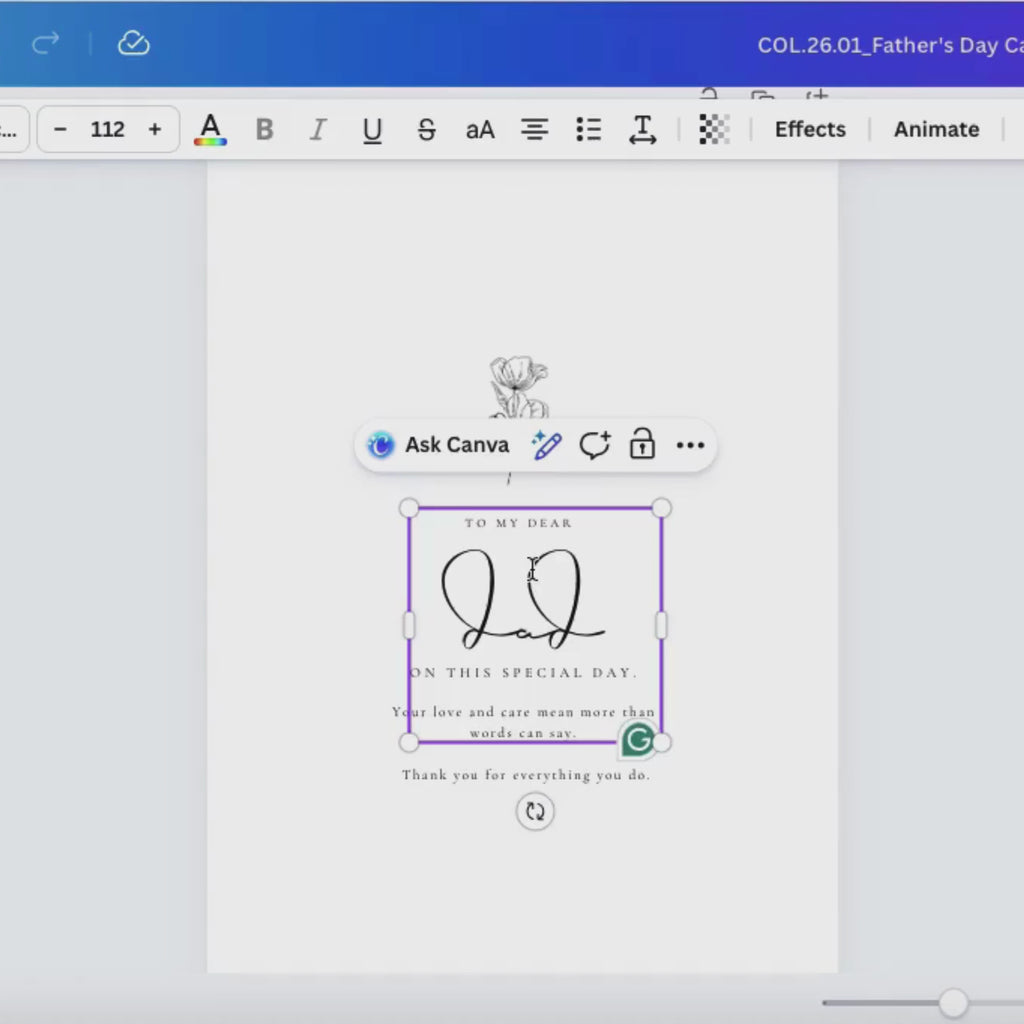Click the truncated font name dropdown
This screenshot has height=1024, width=1024.
12,129
